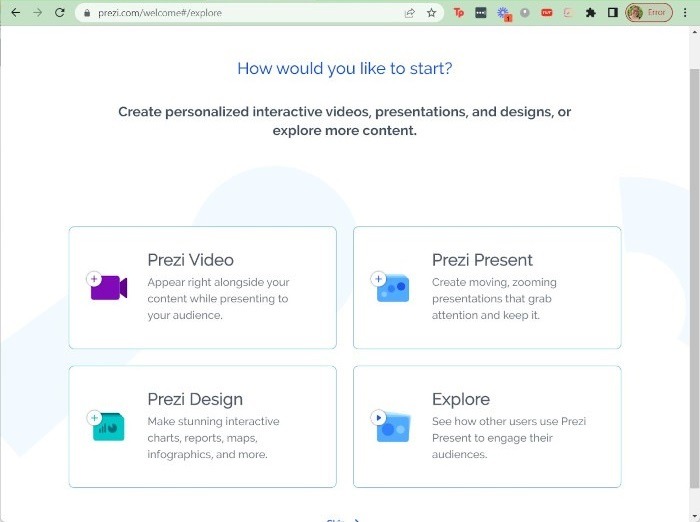The width and height of the screenshot is (700, 522).
Task: Click the scrollbar up arrow
Action: [x=694, y=32]
